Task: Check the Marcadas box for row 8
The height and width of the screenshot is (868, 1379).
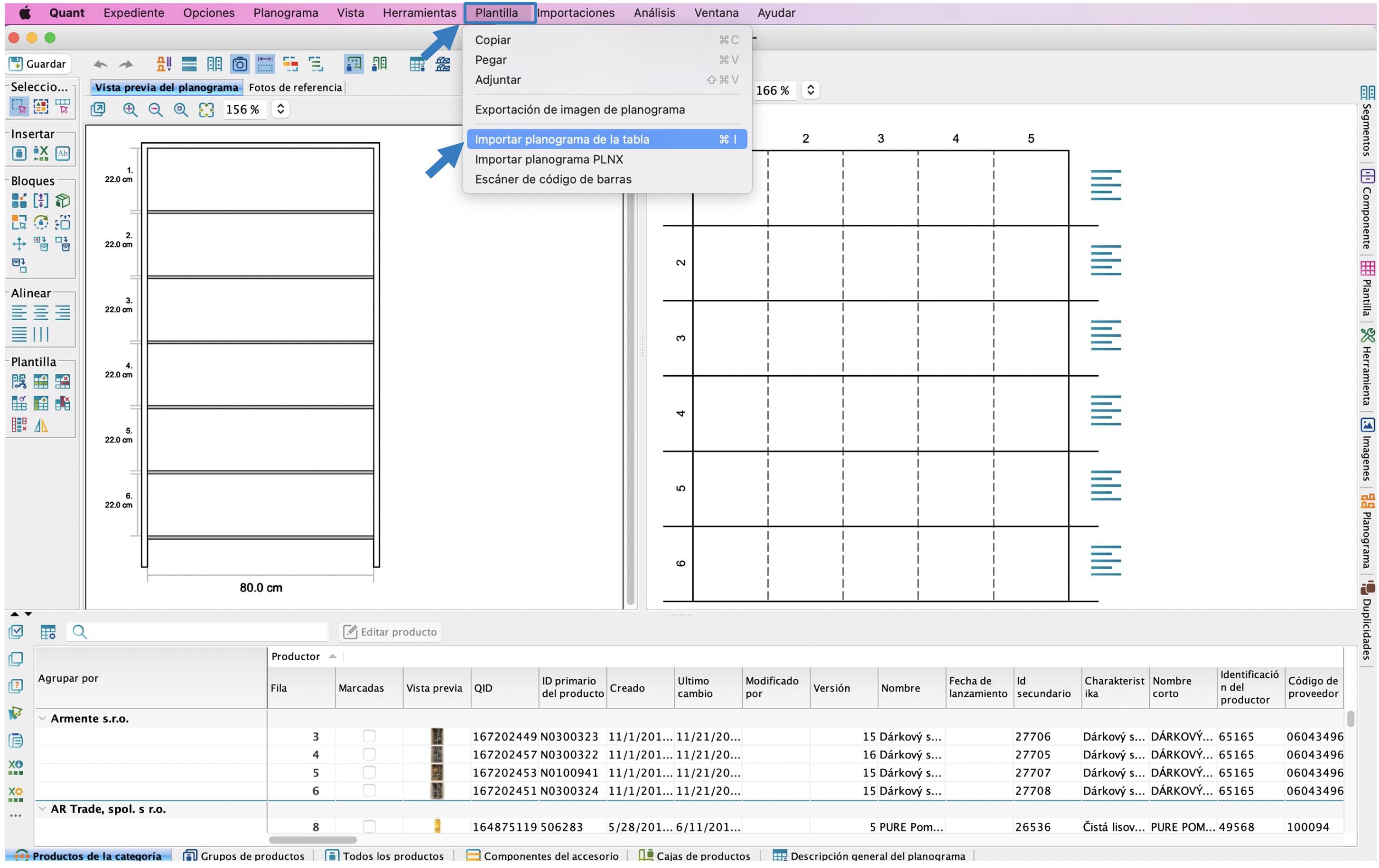Action: click(x=369, y=826)
